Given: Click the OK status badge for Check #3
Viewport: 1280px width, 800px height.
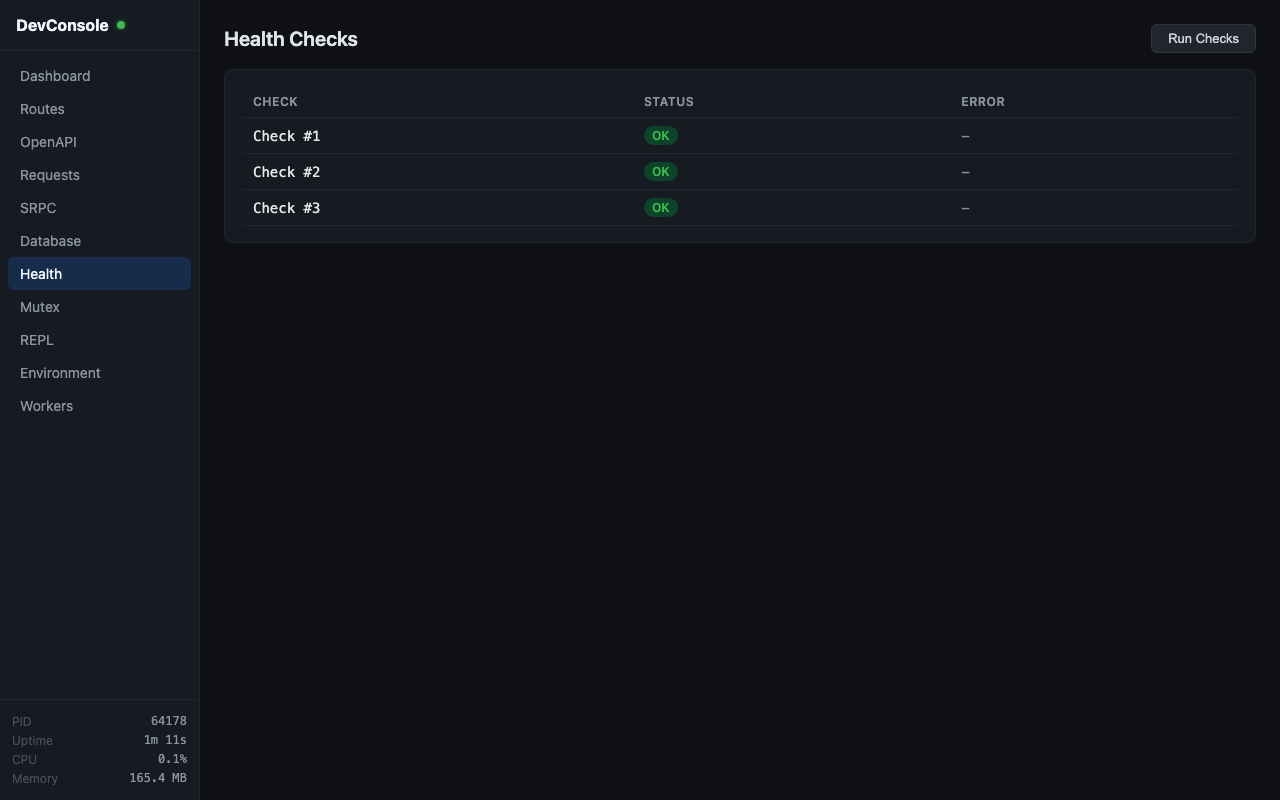Looking at the screenshot, I should (x=660, y=207).
